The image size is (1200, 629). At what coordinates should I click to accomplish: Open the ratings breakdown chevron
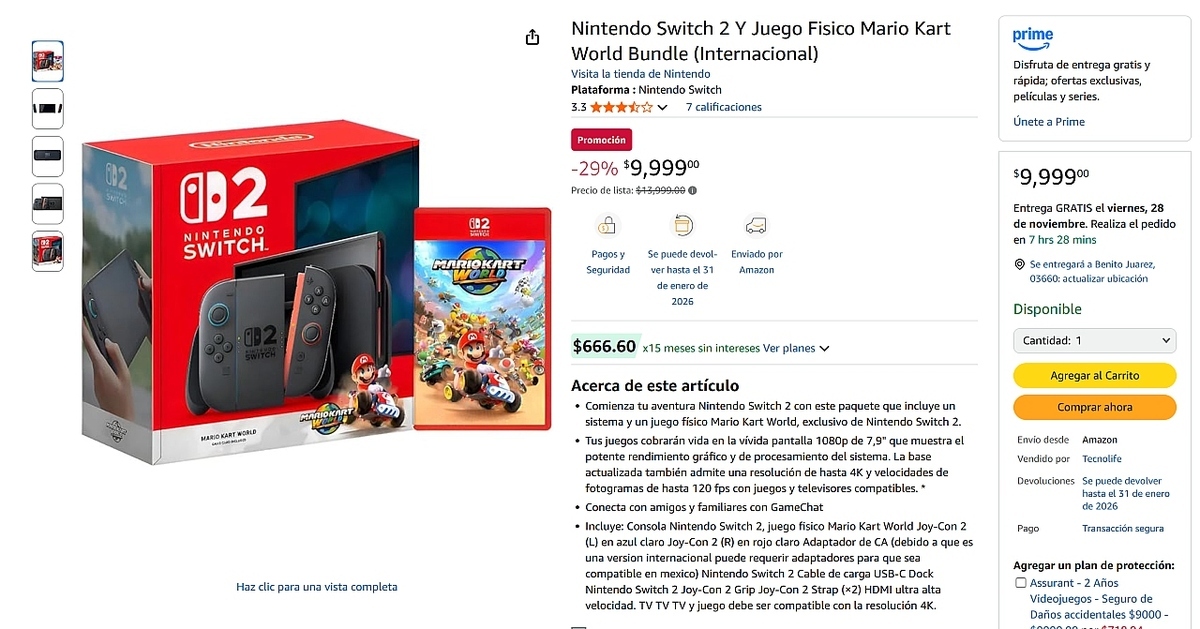(x=662, y=106)
